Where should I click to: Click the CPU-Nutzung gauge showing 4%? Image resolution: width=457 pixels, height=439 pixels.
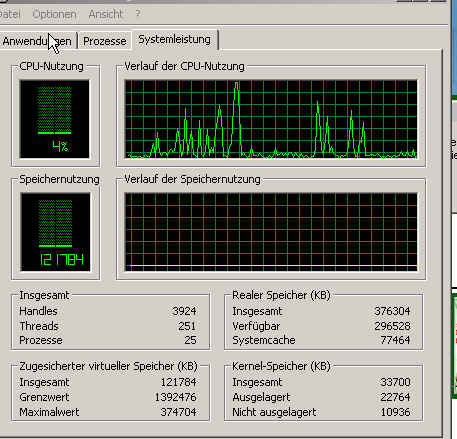point(55,119)
